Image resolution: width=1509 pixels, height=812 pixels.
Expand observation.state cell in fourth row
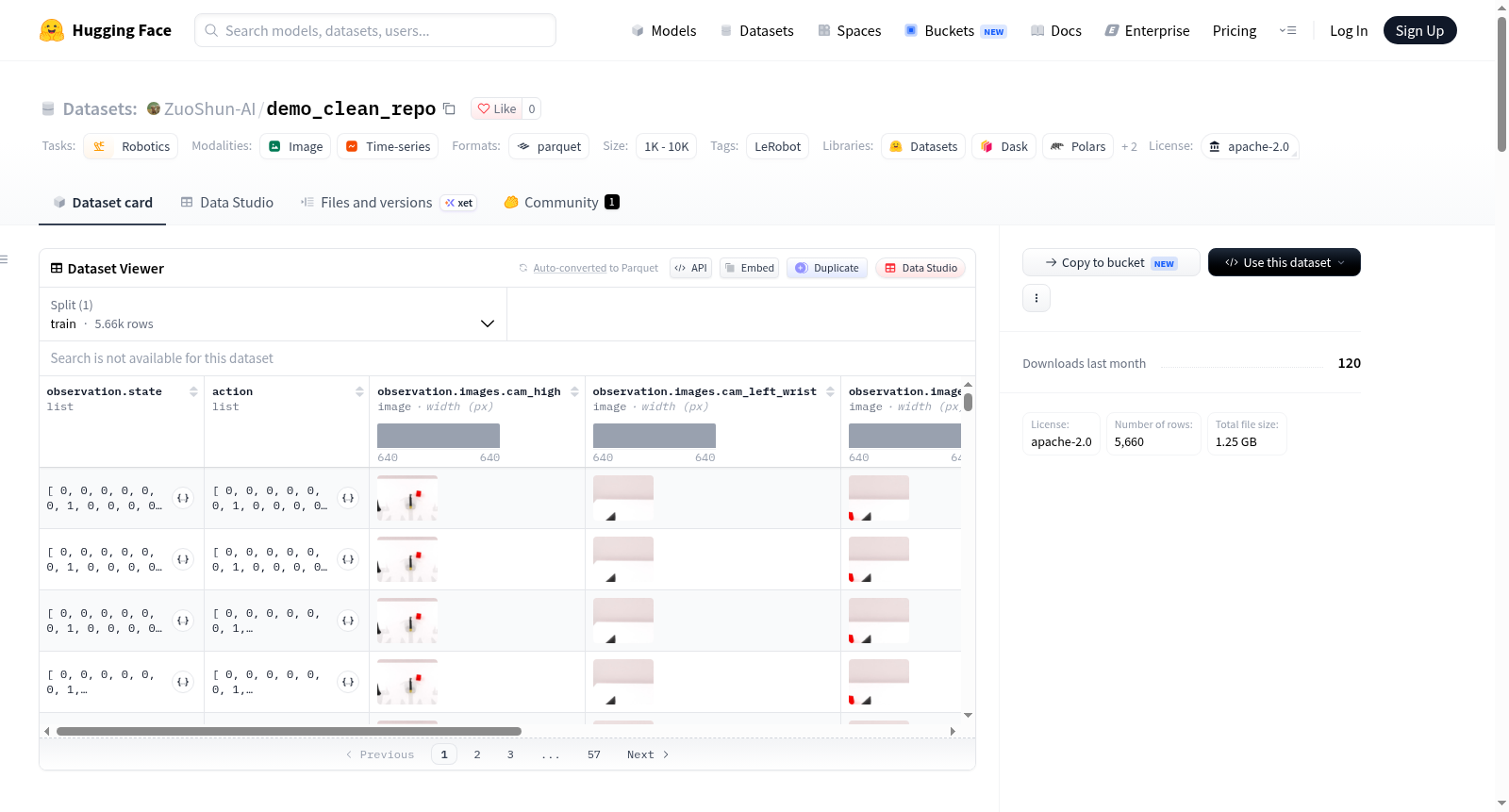pyautogui.click(x=183, y=682)
